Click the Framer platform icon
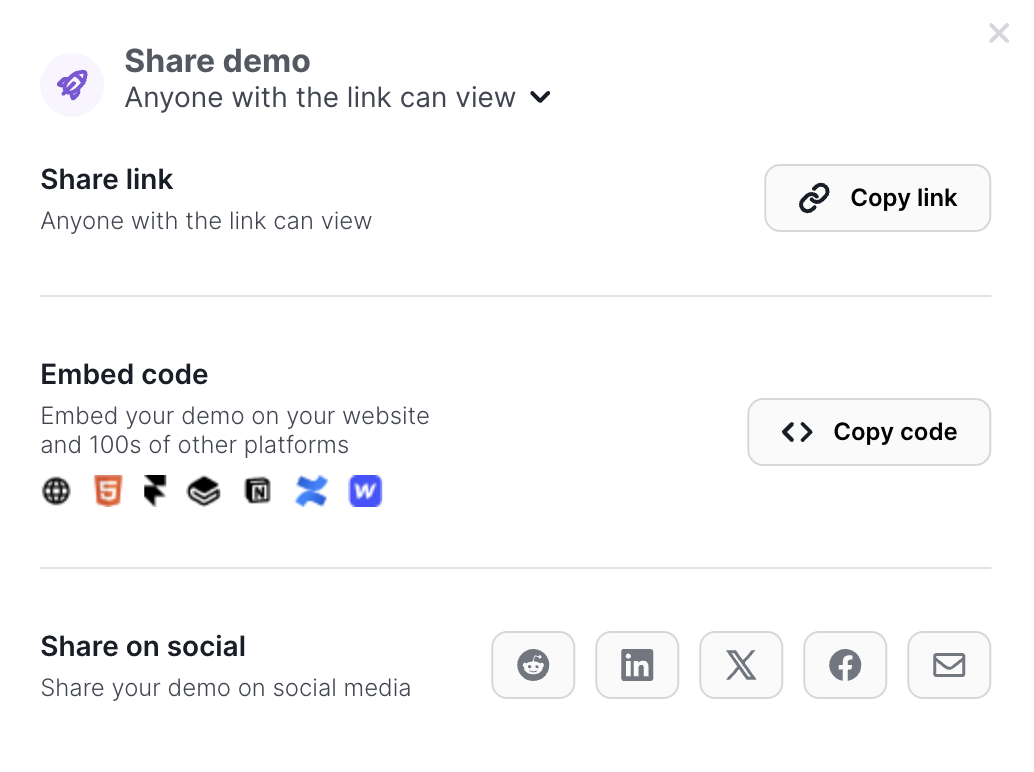The height and width of the screenshot is (772, 1034). [x=155, y=491]
